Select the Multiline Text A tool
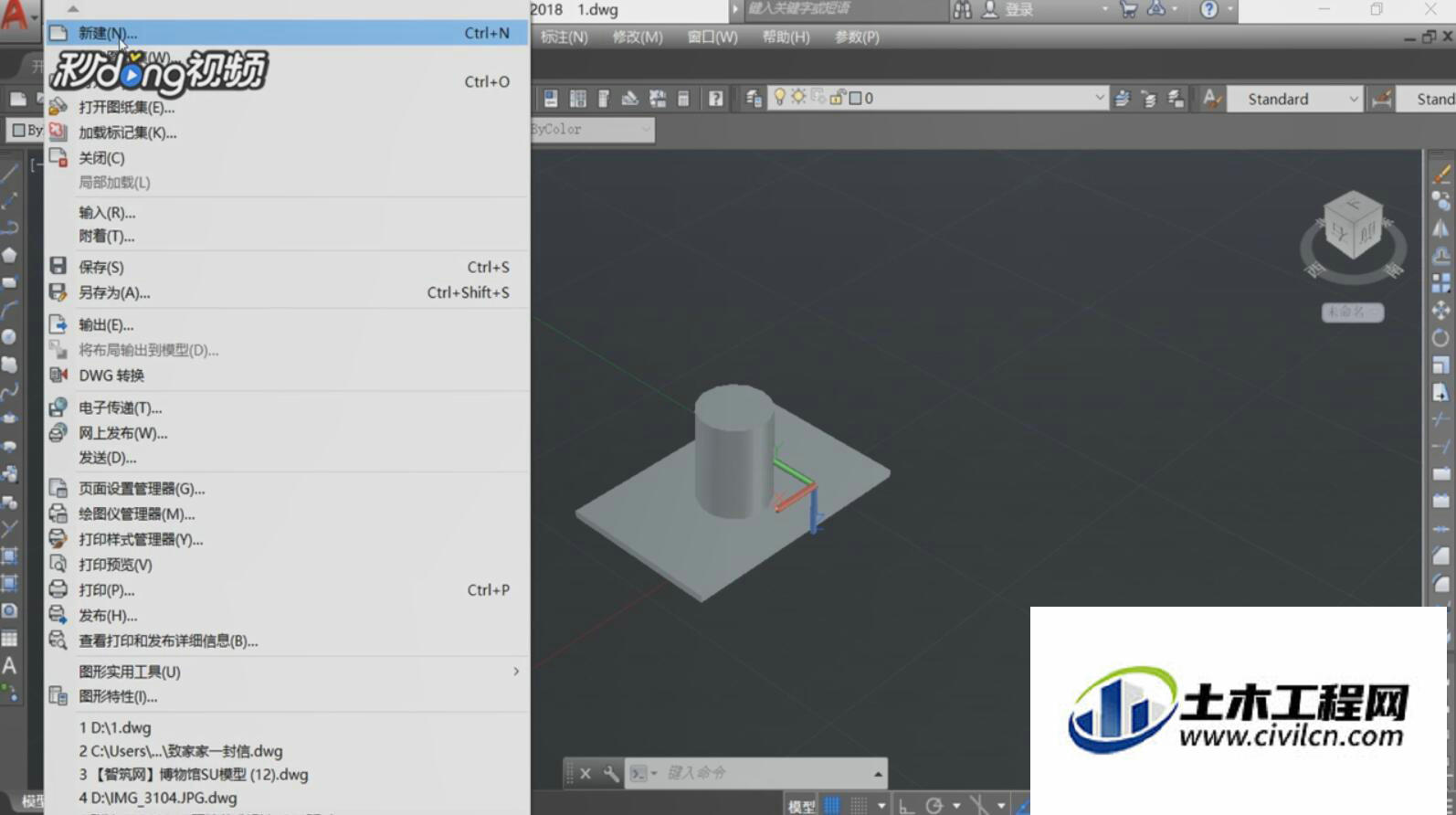Screen dimensions: 1456x815 [x=9, y=665]
